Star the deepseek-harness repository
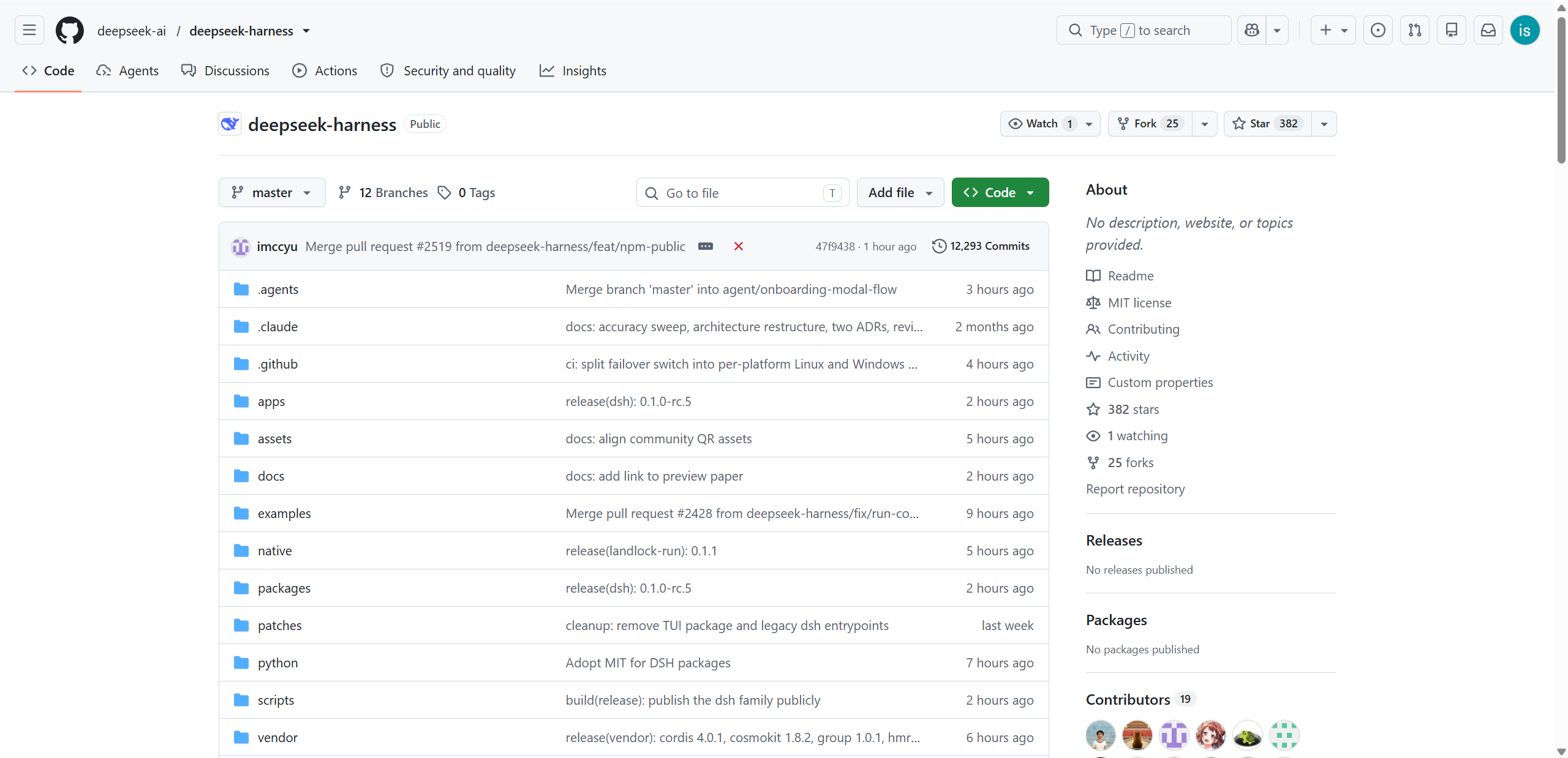The height and width of the screenshot is (758, 1568). pyautogui.click(x=1268, y=124)
